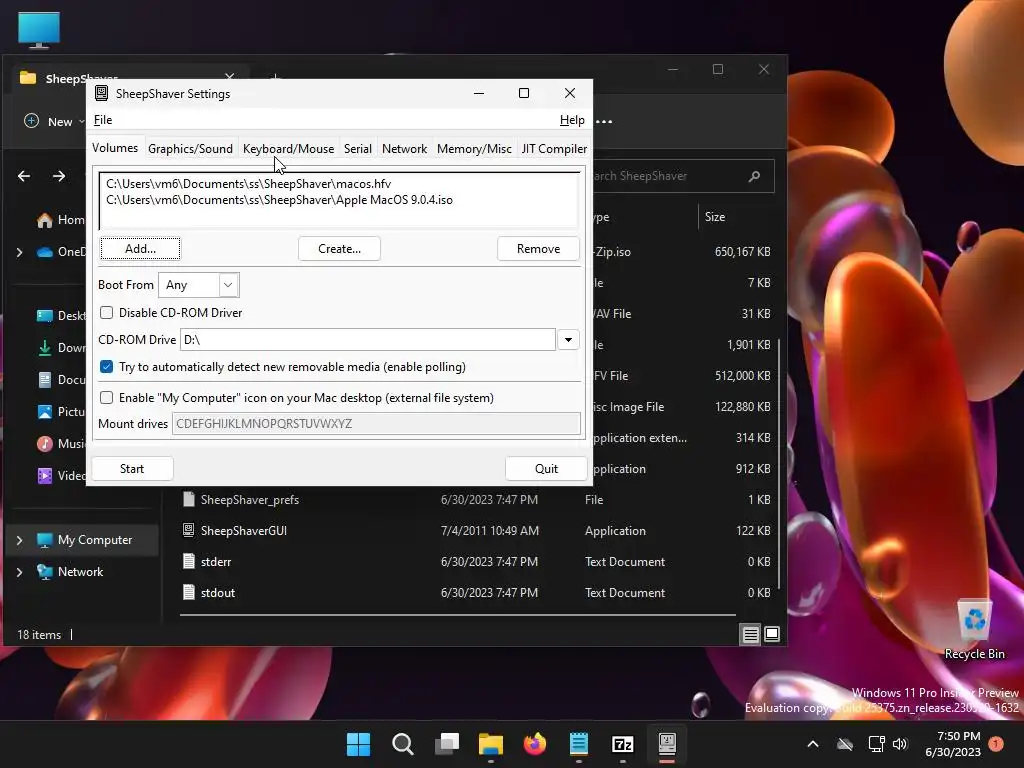Open Desktop in the Explorer sidebar
1024x768 pixels.
(x=60, y=316)
